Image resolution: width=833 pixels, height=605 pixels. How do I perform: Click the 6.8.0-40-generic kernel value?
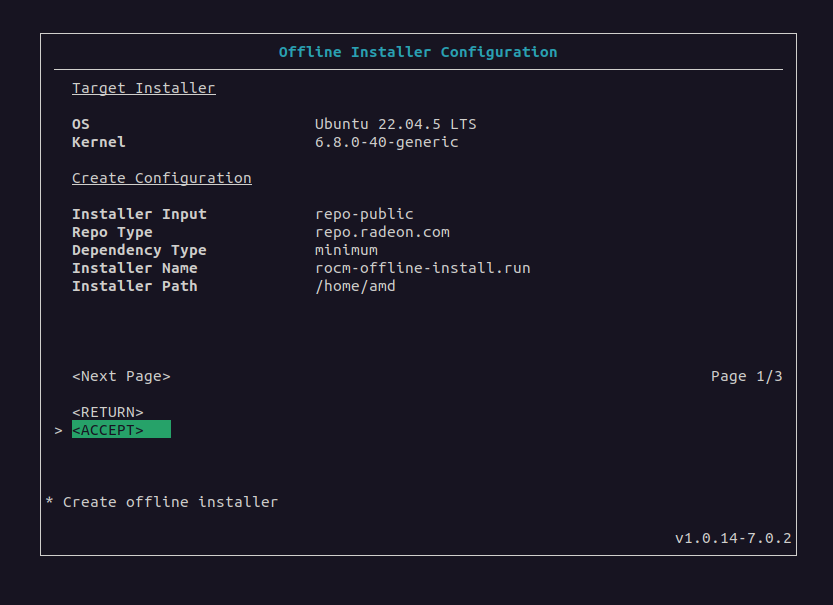pos(386,142)
